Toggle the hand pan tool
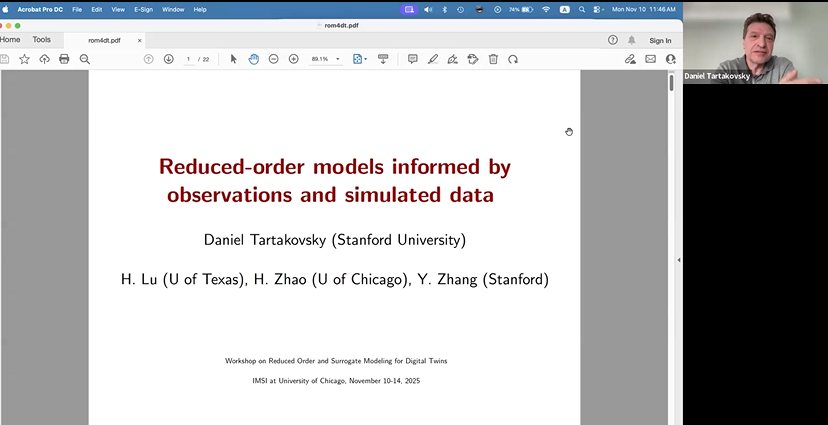The height and width of the screenshot is (425, 828). pos(254,59)
